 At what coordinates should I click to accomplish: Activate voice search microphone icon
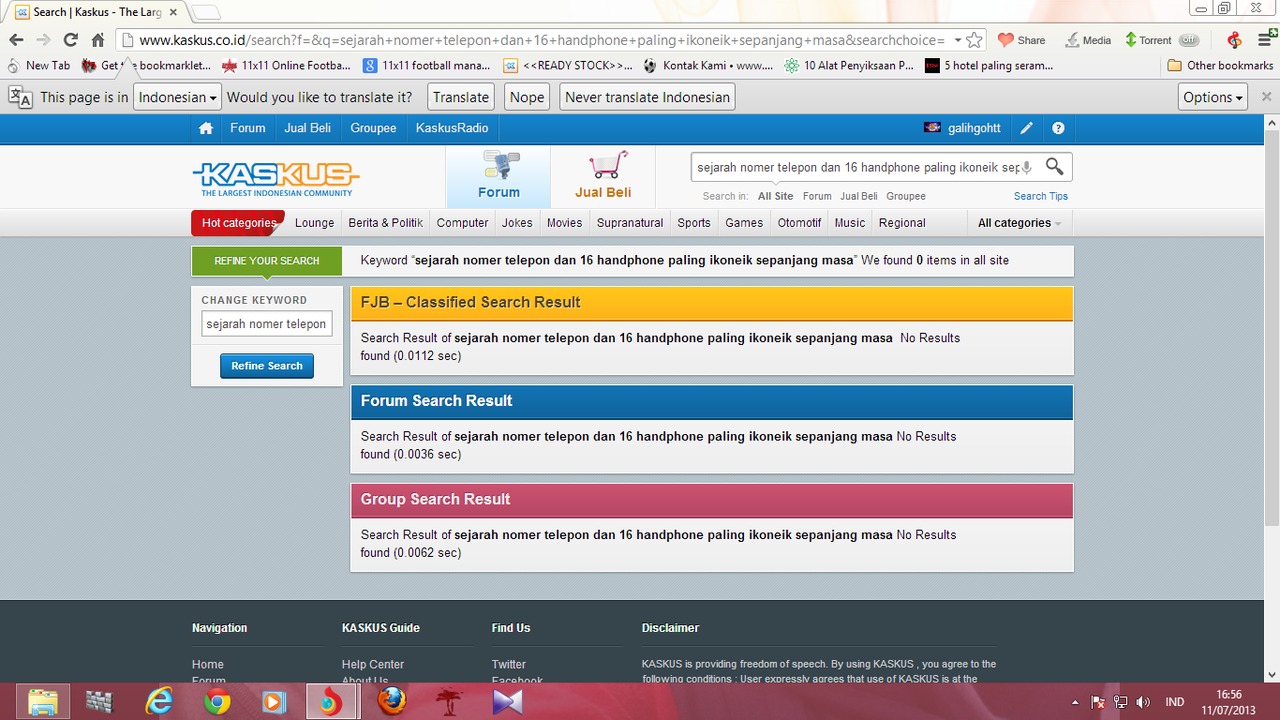[1026, 167]
